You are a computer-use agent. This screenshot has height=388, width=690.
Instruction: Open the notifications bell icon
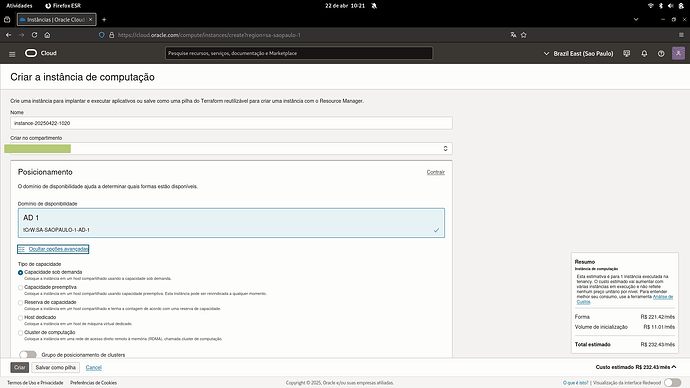click(644, 54)
